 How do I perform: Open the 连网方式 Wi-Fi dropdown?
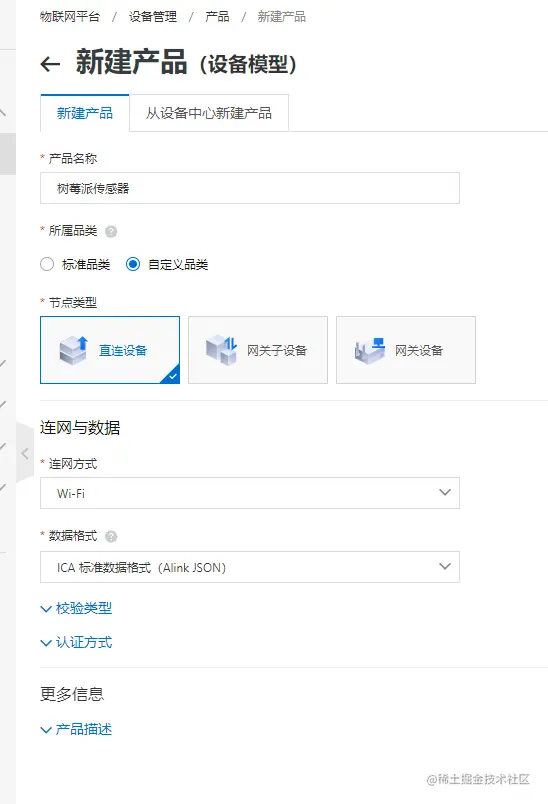250,493
